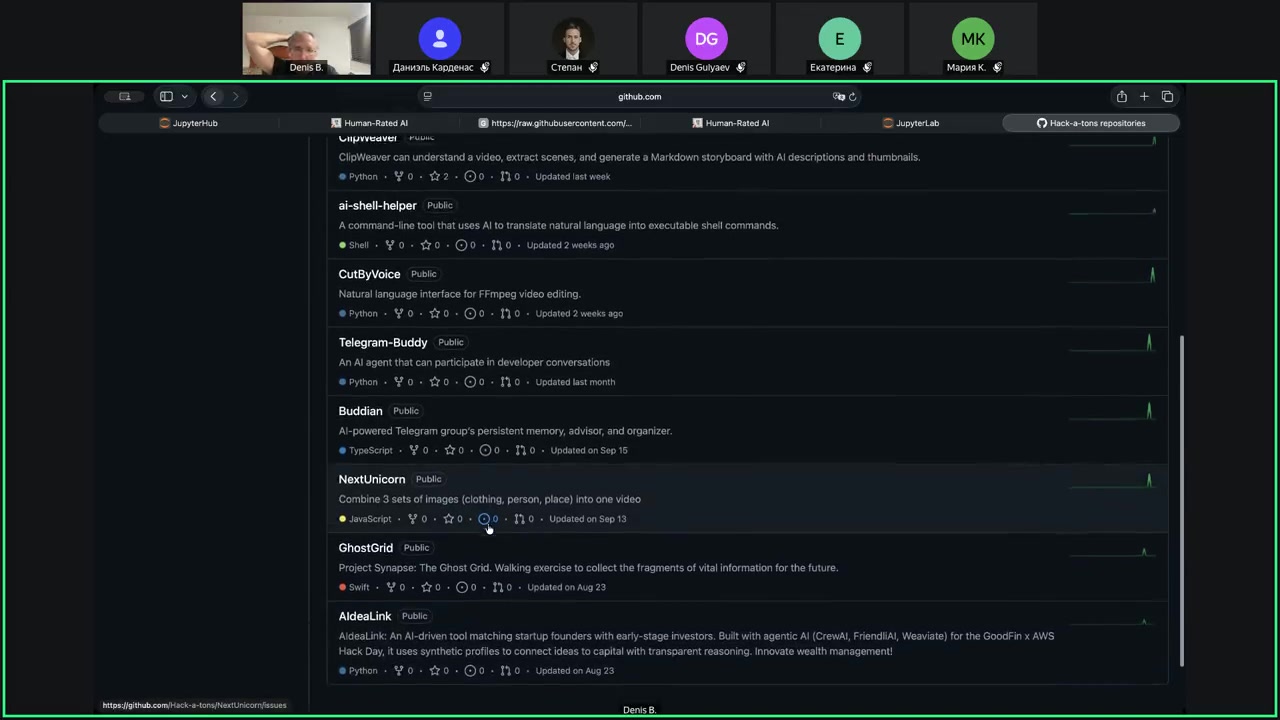Image resolution: width=1280 pixels, height=720 pixels.
Task: Click pull requests icon for AldeaLink
Action: [506, 671]
